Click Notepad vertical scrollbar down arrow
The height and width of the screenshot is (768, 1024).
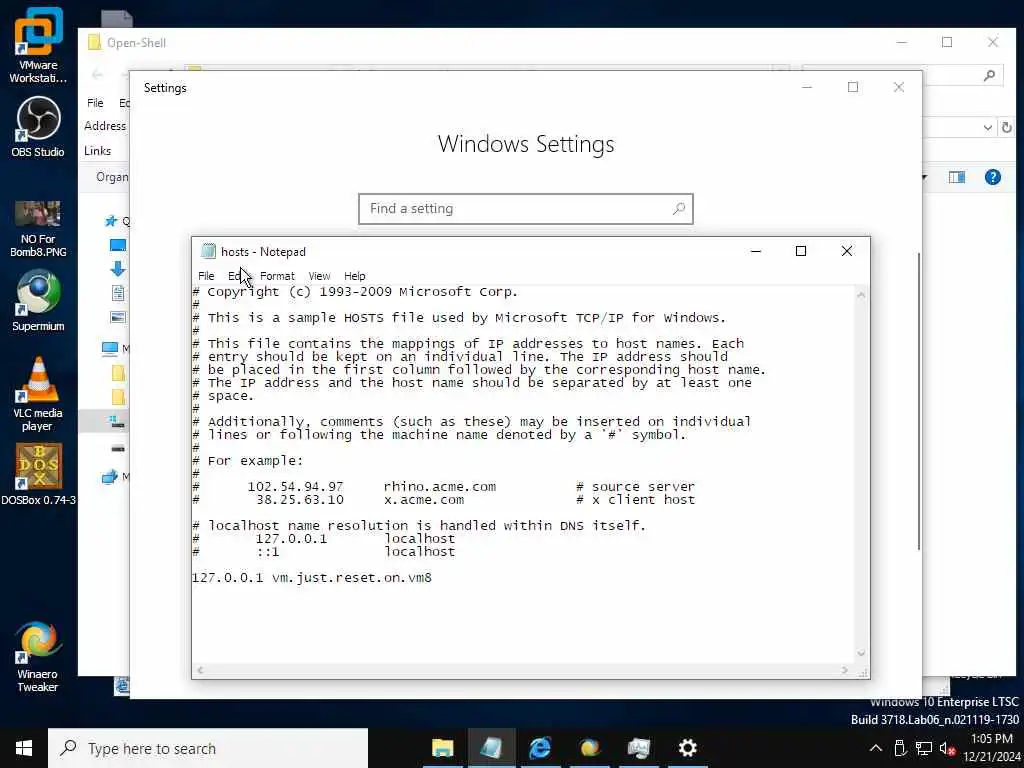861,653
